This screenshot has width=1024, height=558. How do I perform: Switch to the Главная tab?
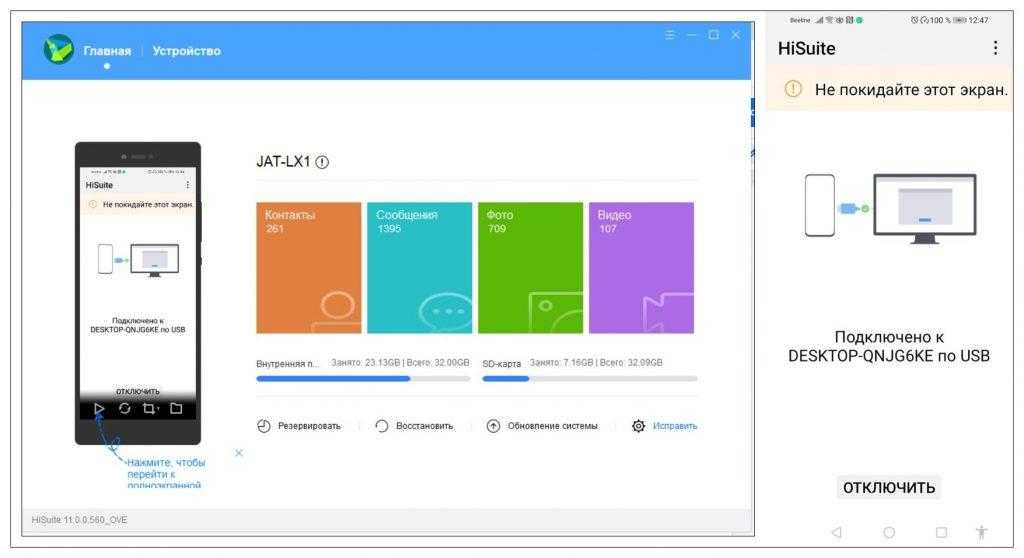(107, 51)
